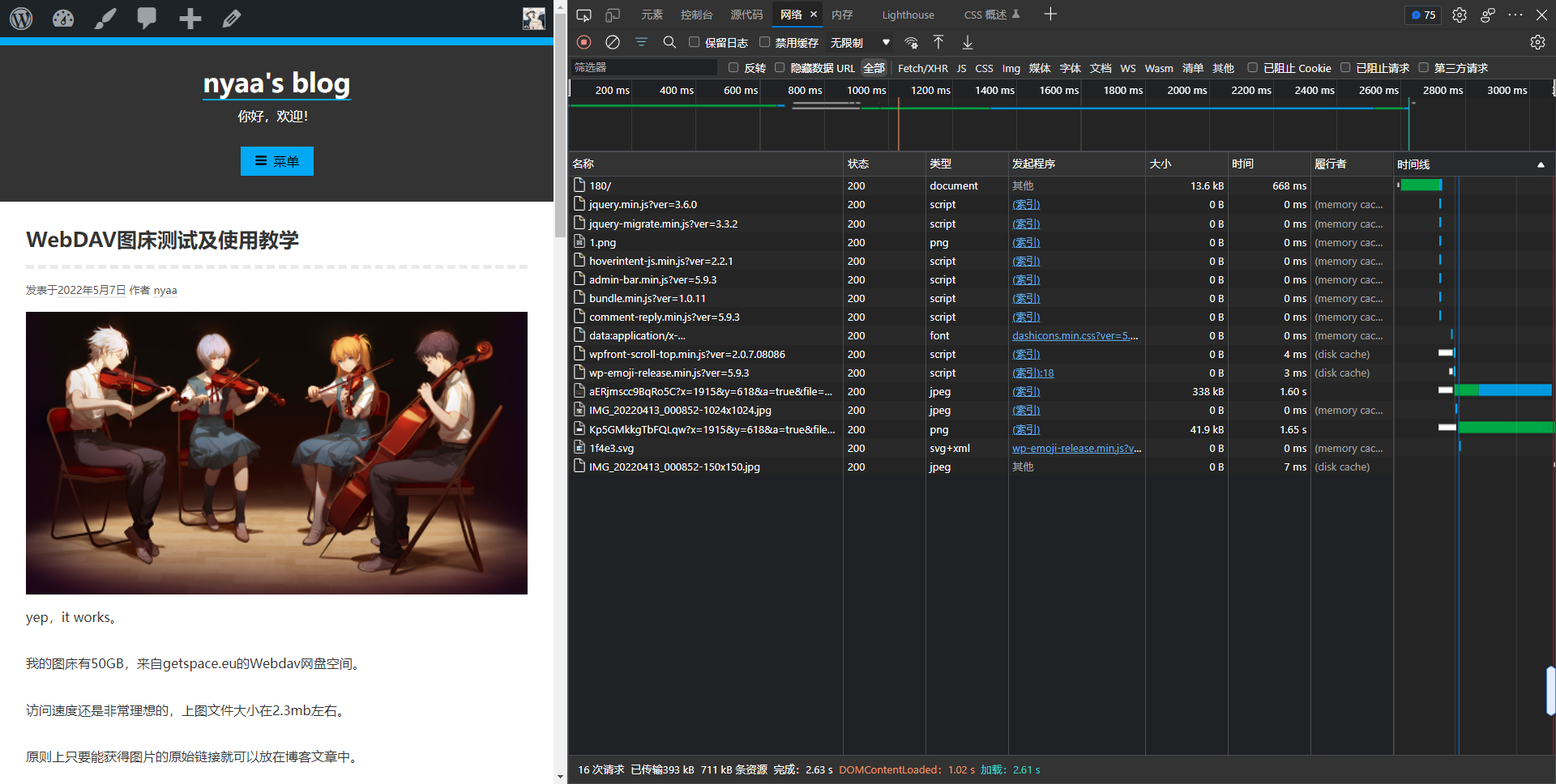Stop recording network log
1556x784 pixels.
coord(584,42)
